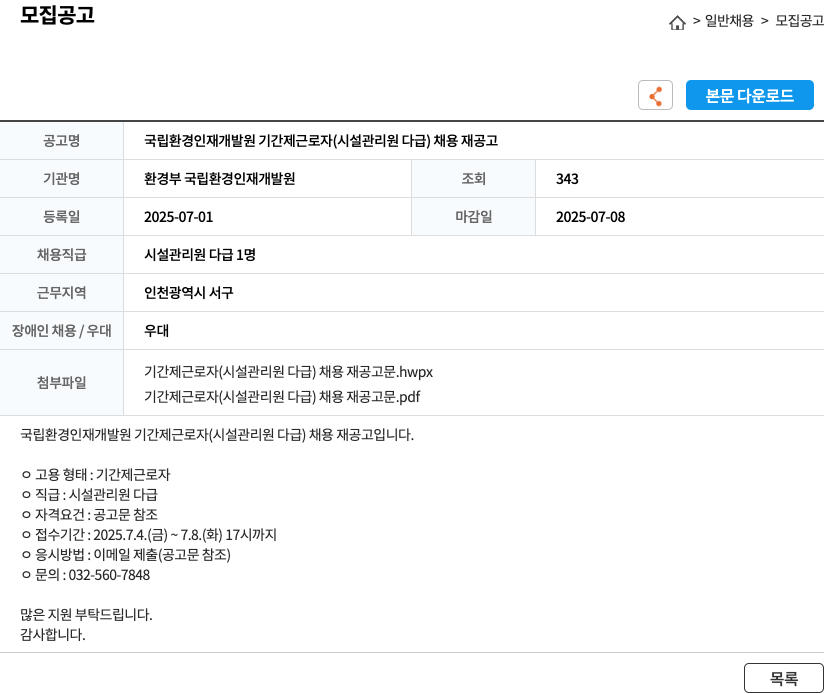Select the 감사합니다 closing line
Screen dimensions: 824x694
53,635
